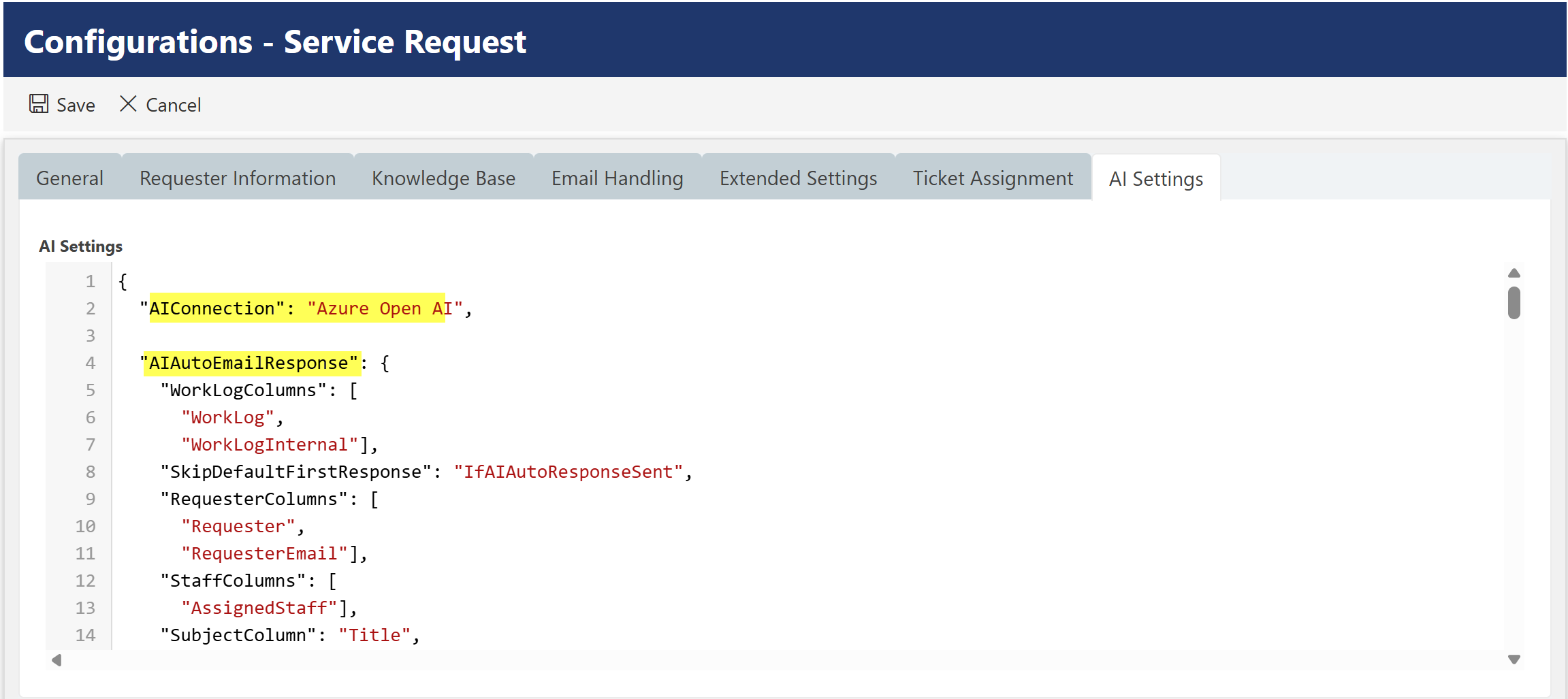Click the Cancel X icon
The width and height of the screenshot is (1568, 699).
click(128, 104)
